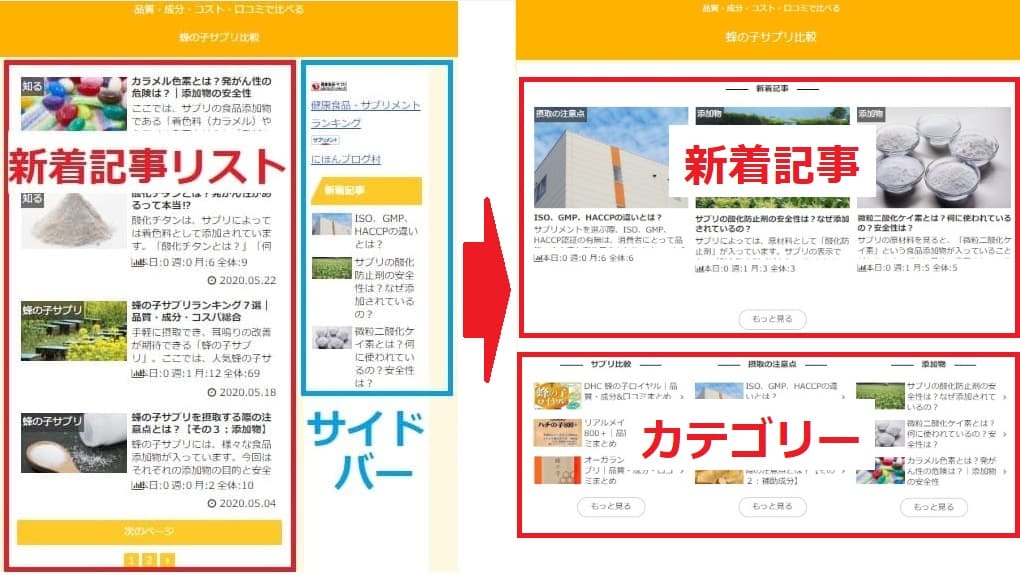The width and height of the screenshot is (1020, 575).
Task: Click the chart icon beside 月:2 全体:10
Action: [x=137, y=485]
